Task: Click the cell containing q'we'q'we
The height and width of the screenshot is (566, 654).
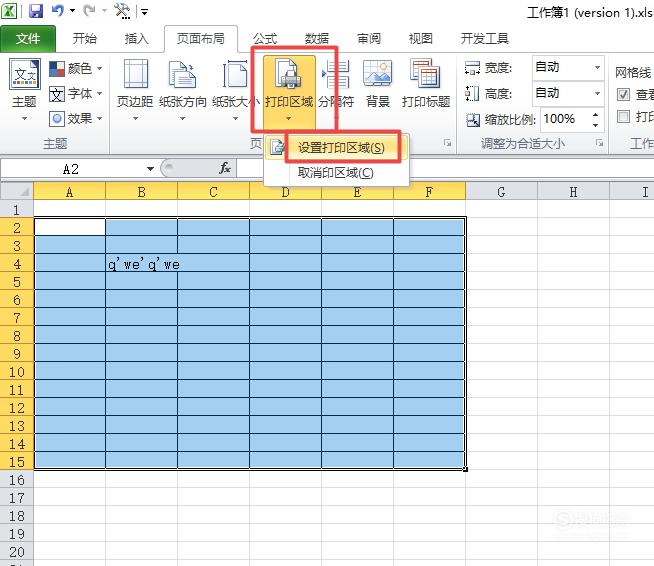Action: pyautogui.click(x=142, y=264)
